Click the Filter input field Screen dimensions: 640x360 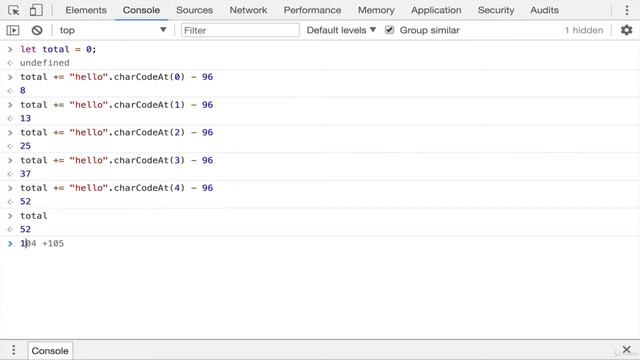coord(240,30)
